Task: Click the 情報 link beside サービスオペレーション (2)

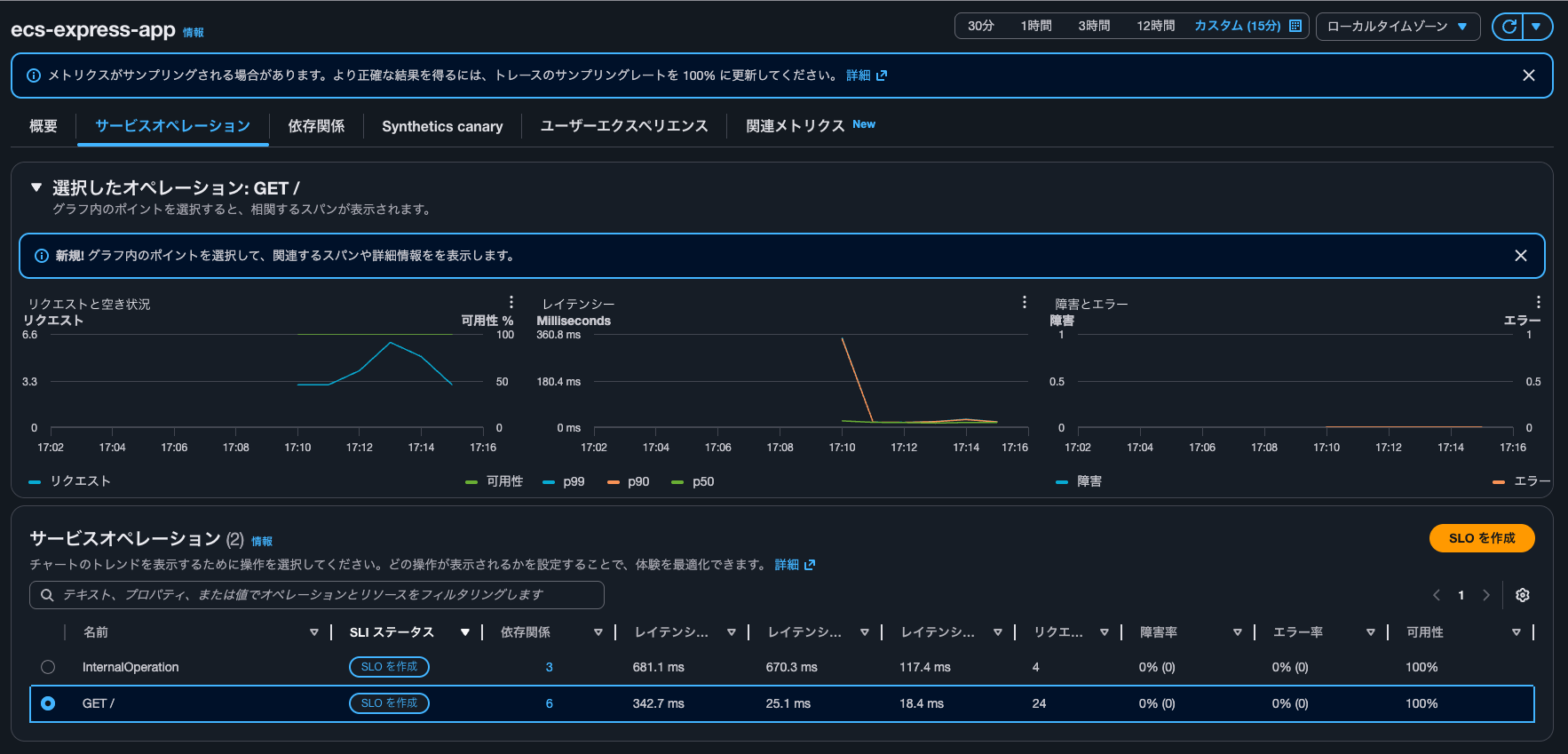Action: pos(262,542)
